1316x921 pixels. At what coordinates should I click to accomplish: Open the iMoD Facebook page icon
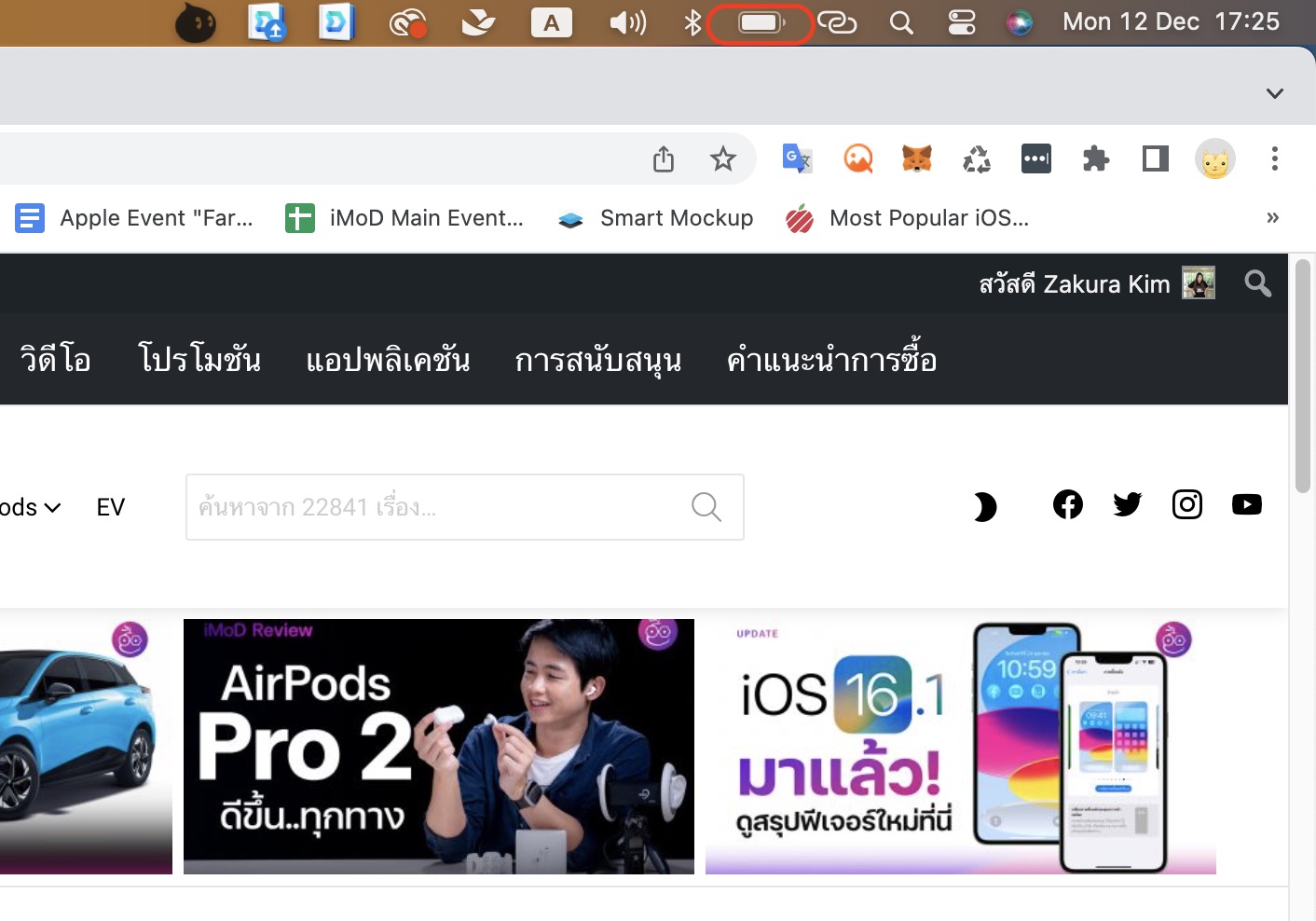tap(1068, 505)
